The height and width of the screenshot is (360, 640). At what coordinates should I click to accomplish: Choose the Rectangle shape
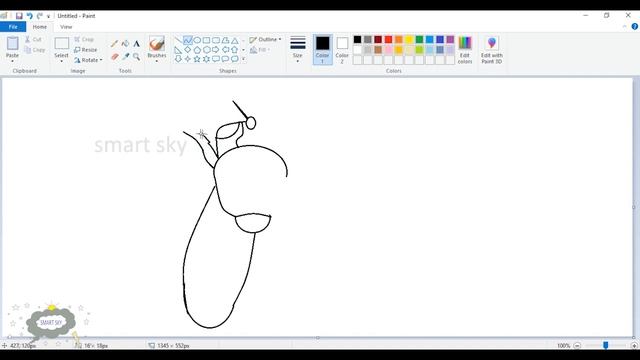click(207, 40)
